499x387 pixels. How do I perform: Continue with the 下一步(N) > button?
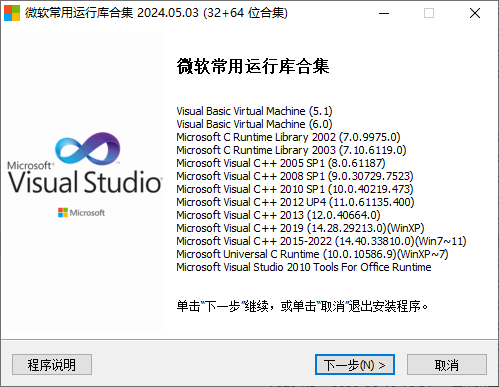[355, 365]
